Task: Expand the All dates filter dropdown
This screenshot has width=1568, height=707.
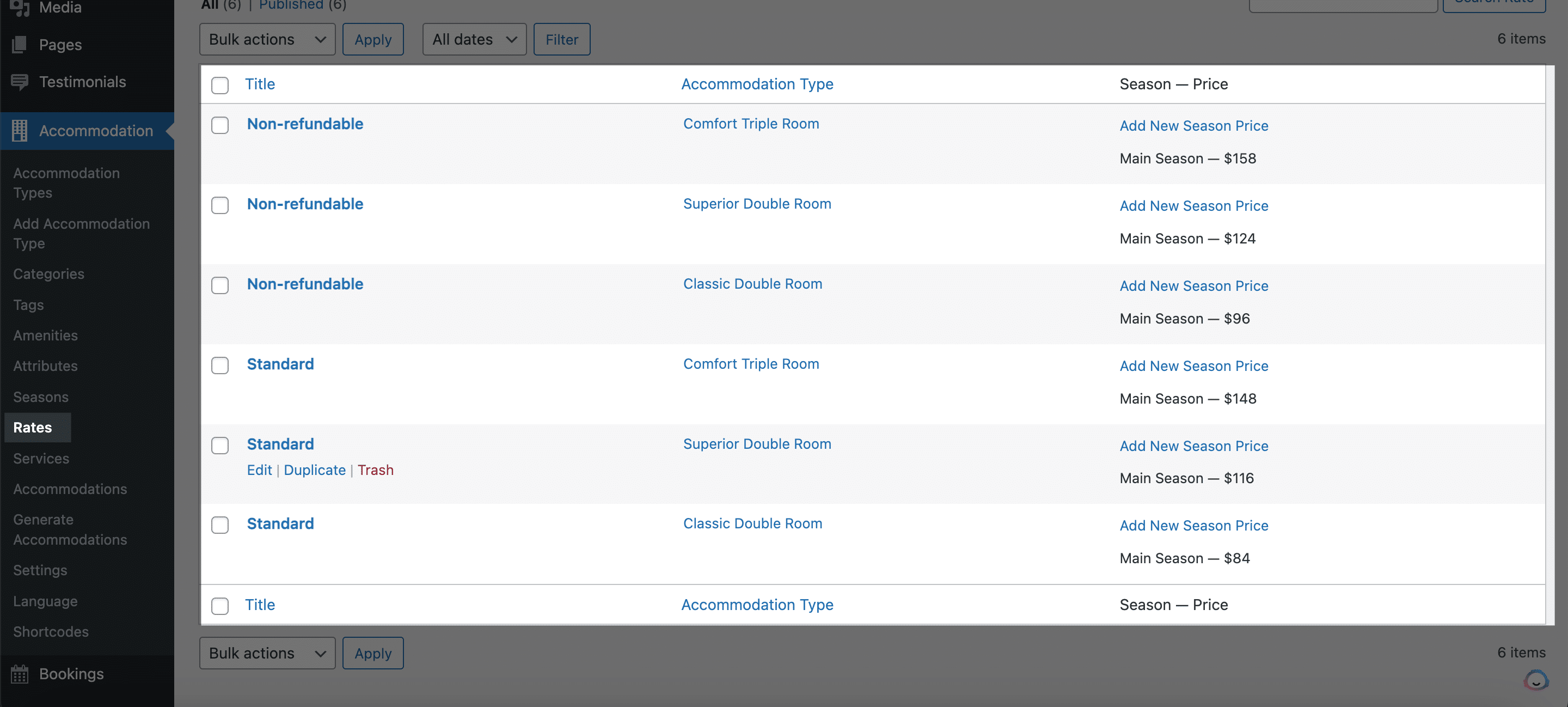Action: tap(474, 40)
